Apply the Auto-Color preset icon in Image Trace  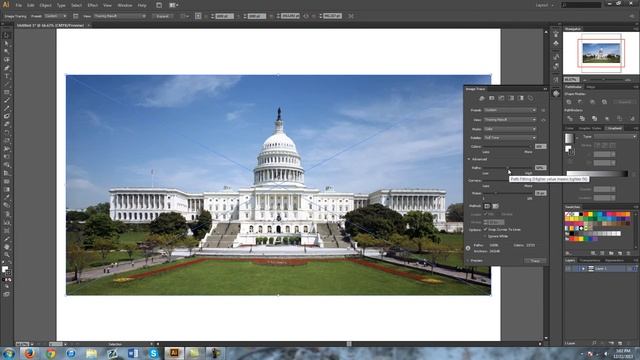coord(482,98)
